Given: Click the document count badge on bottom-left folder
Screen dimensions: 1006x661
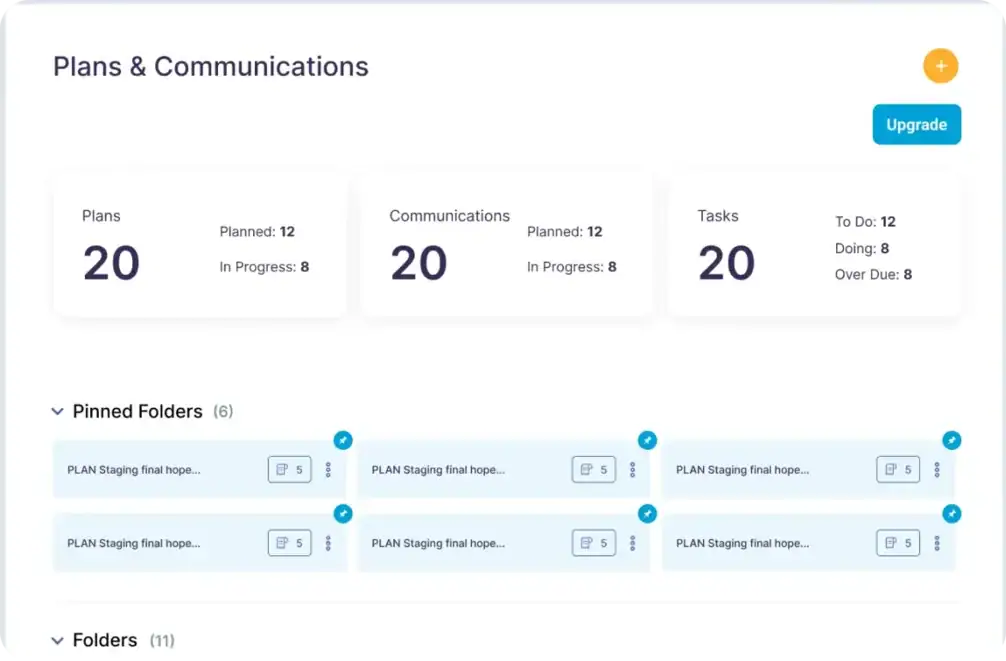Looking at the screenshot, I should click(x=289, y=543).
